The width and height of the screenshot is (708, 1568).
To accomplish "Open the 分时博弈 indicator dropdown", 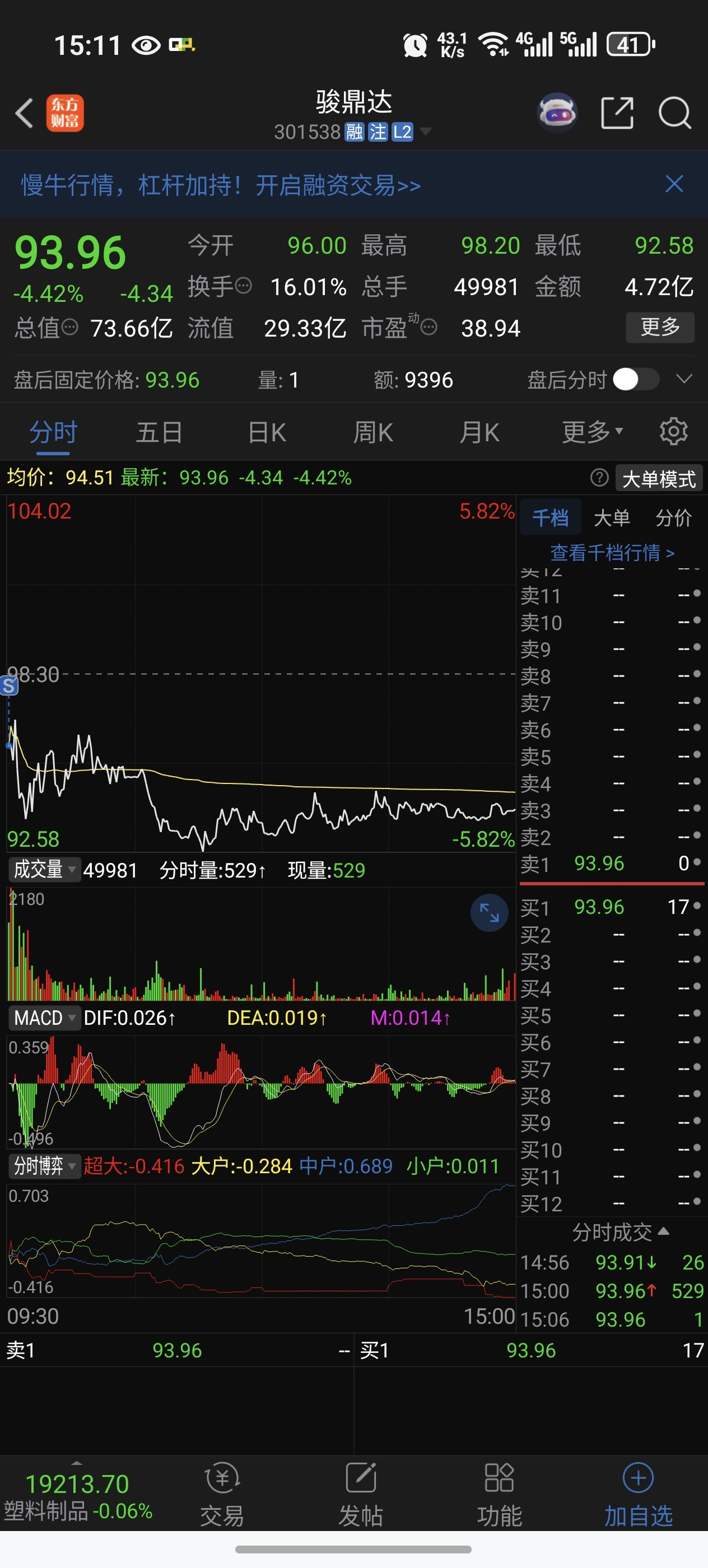I will pyautogui.click(x=44, y=1166).
